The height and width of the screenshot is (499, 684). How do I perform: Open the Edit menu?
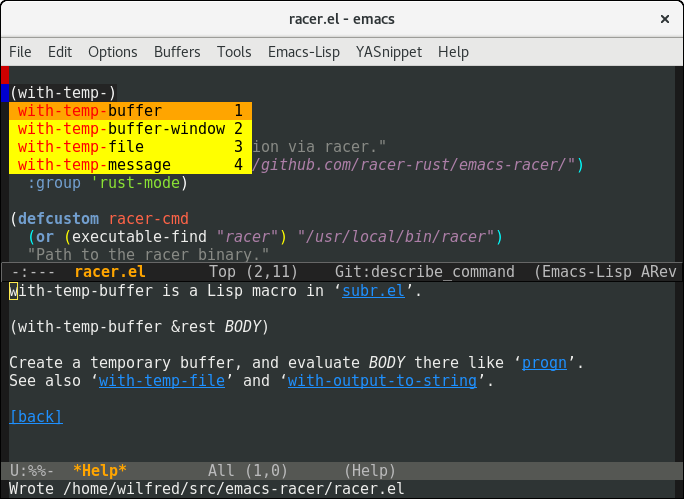(60, 52)
